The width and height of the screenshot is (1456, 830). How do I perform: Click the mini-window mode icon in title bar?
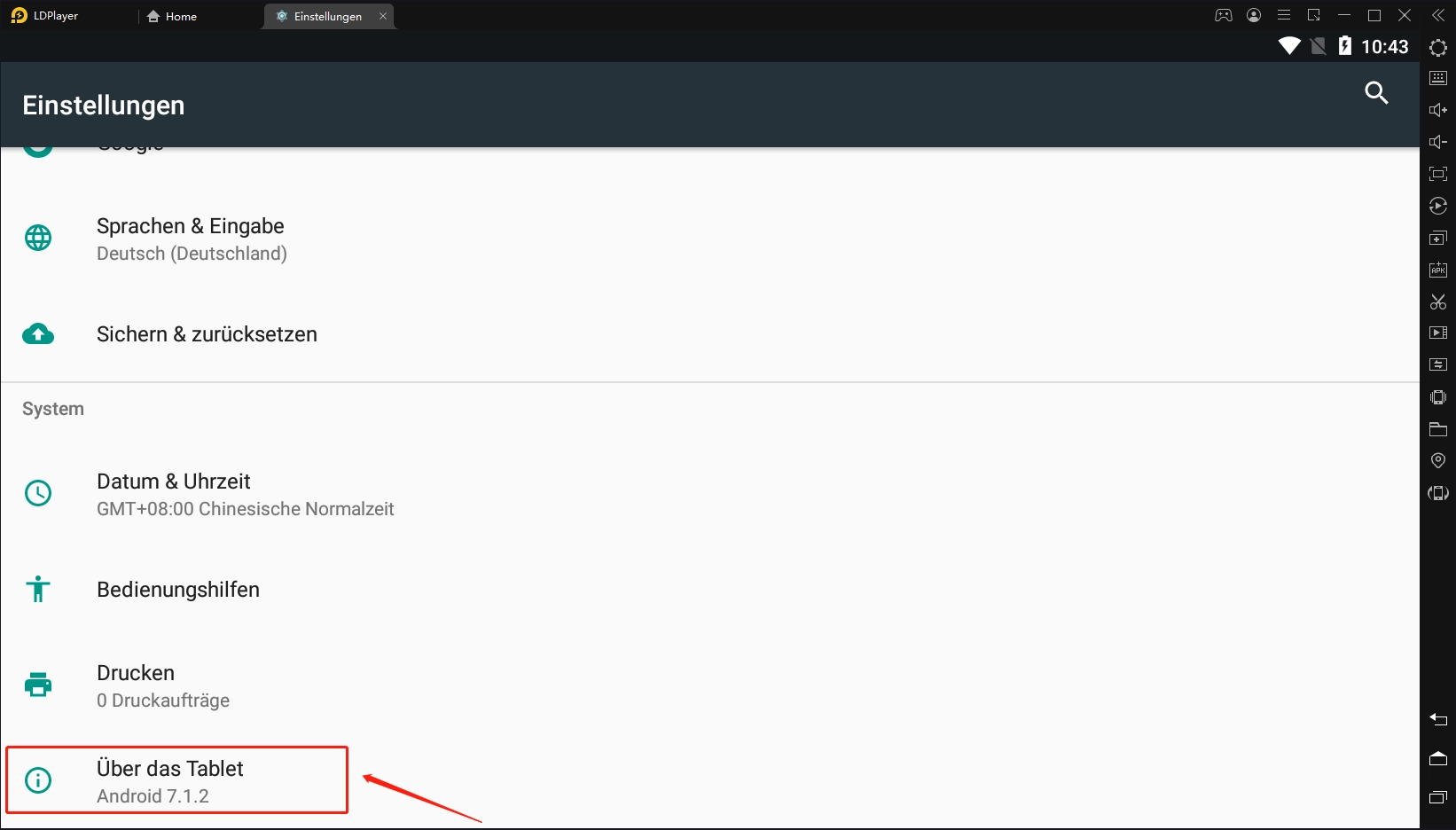[1314, 15]
